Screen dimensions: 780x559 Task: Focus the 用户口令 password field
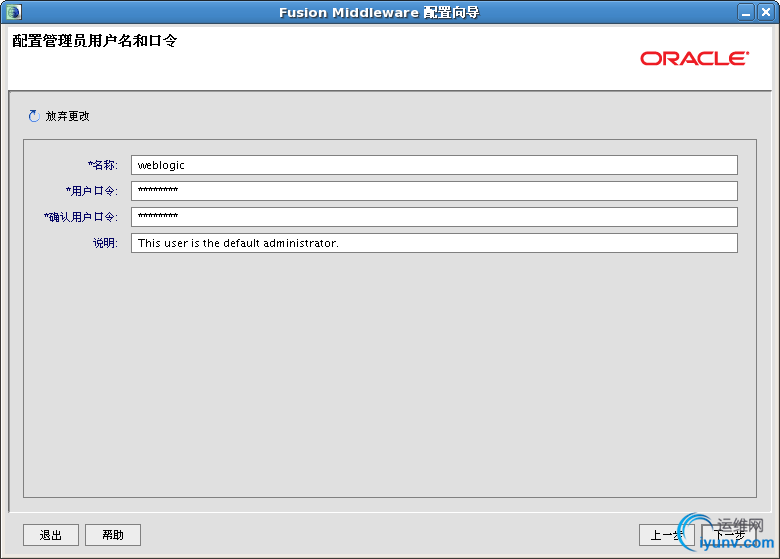pyautogui.click(x=434, y=191)
